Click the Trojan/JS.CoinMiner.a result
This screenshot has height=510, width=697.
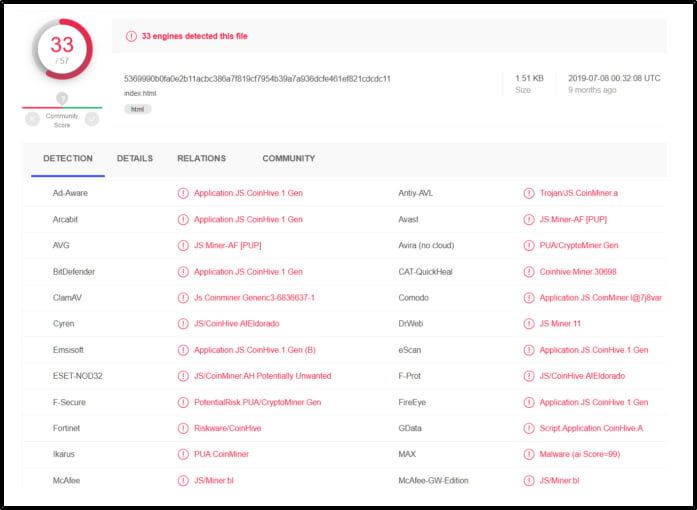point(579,193)
